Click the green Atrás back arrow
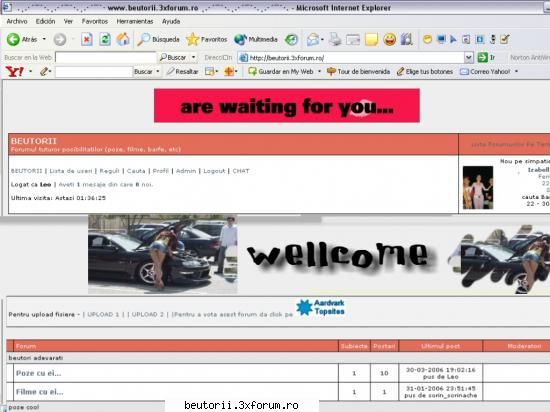This screenshot has height=412, width=550. (x=13, y=39)
